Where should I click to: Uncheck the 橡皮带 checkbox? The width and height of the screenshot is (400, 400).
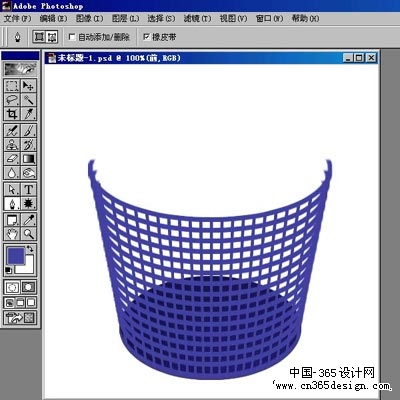click(146, 37)
